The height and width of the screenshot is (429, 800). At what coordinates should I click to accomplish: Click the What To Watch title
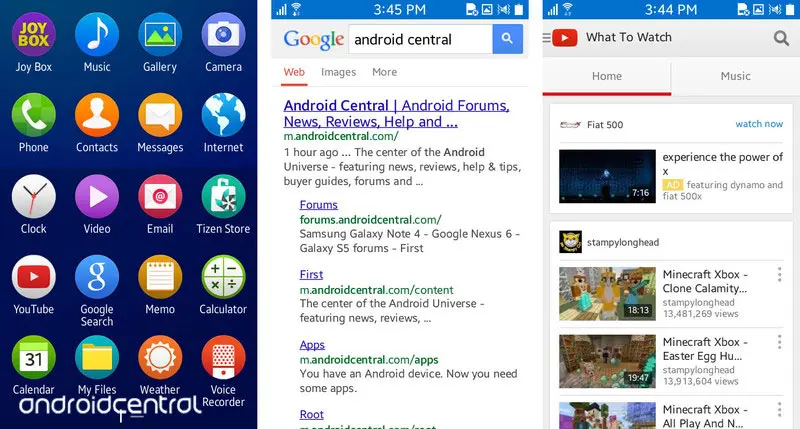629,37
